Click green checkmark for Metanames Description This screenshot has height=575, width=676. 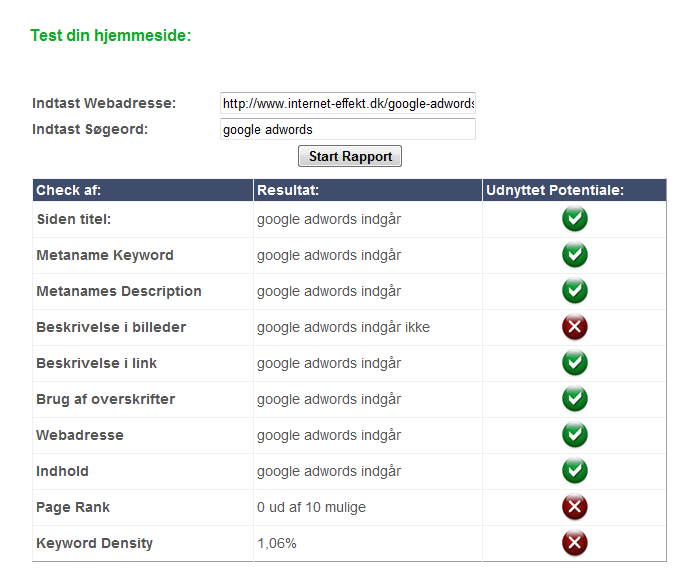(x=575, y=291)
